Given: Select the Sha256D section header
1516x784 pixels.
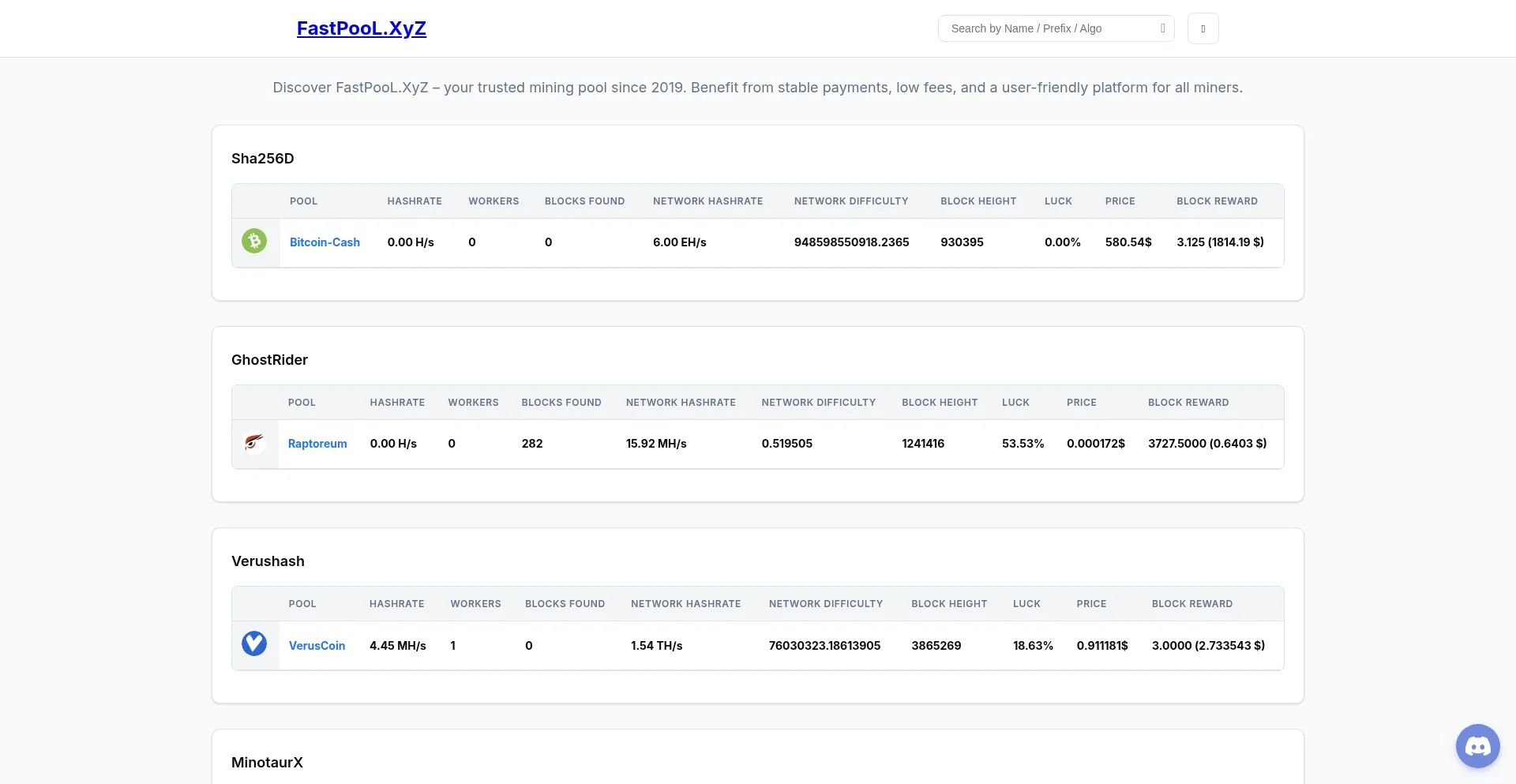Looking at the screenshot, I should click(x=262, y=159).
